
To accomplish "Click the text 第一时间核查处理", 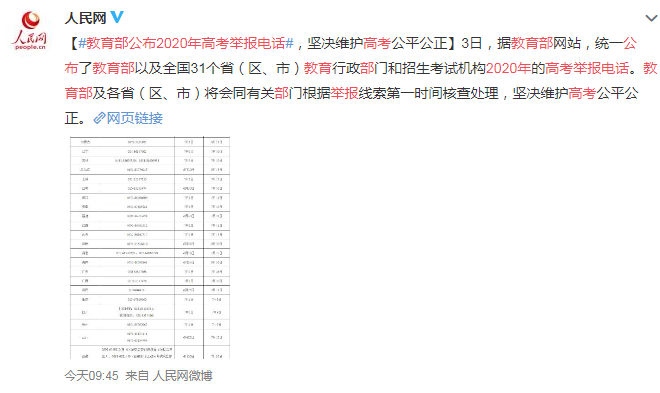I will click(x=442, y=93).
